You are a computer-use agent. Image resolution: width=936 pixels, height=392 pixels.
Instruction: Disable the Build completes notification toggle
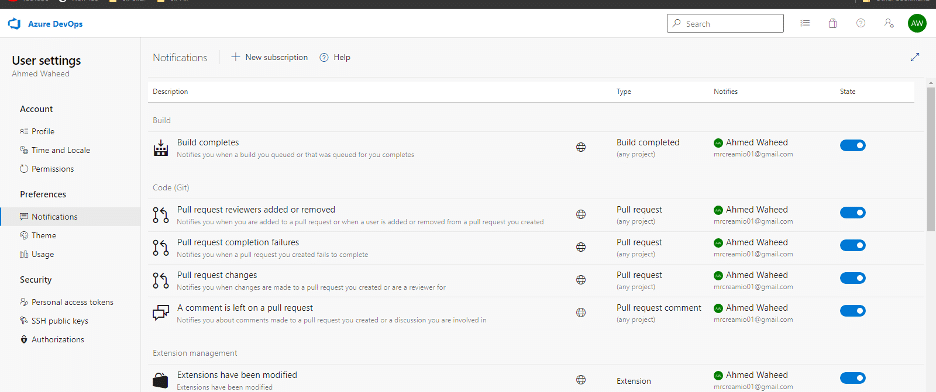[x=852, y=146]
